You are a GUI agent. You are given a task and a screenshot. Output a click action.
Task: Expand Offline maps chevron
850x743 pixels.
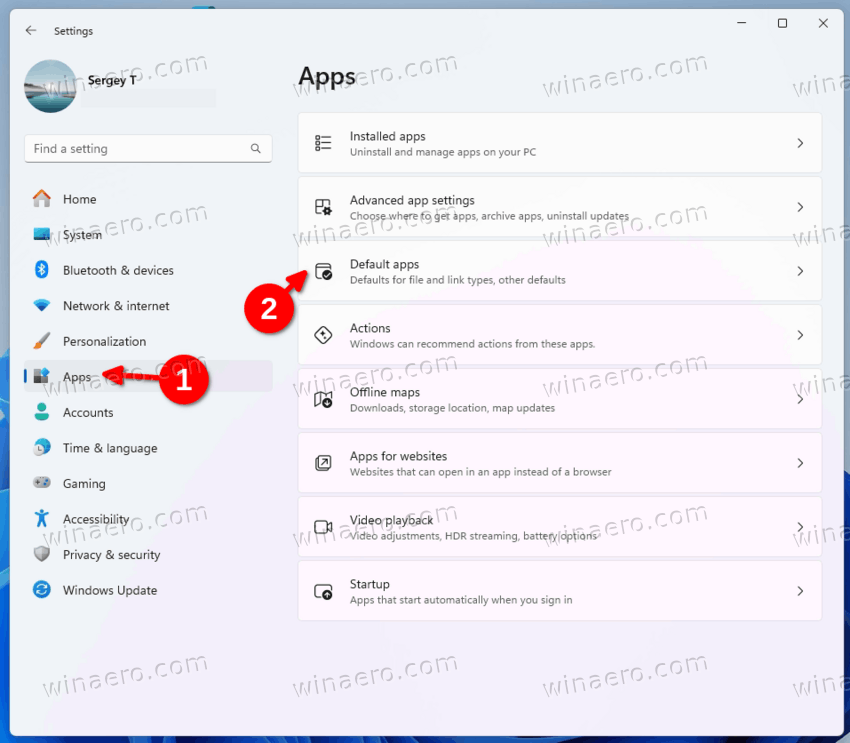800,399
